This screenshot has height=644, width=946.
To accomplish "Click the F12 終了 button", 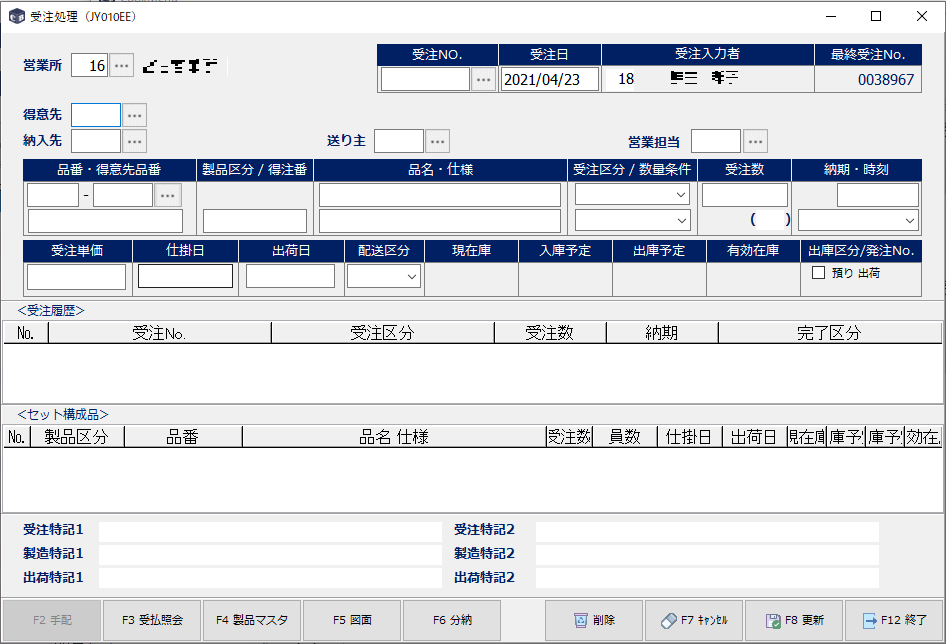I will (x=894, y=620).
